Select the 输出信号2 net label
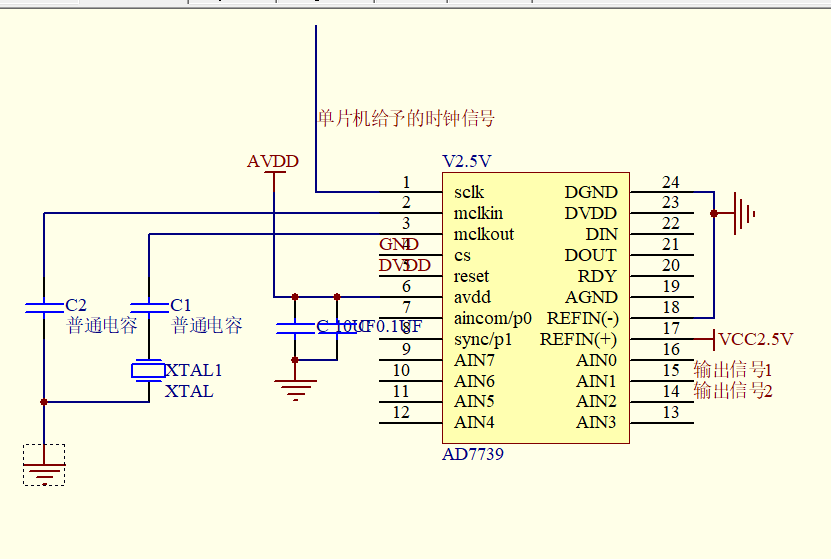The image size is (831, 559). (x=733, y=391)
